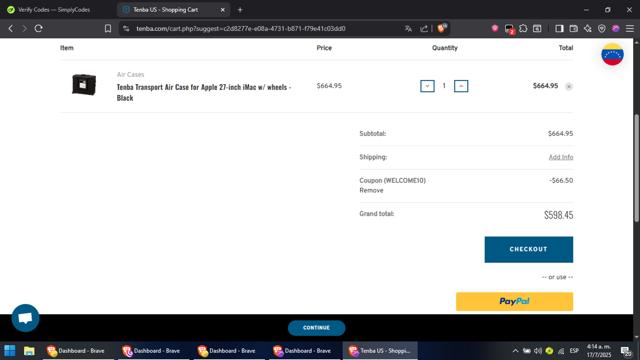Image resolution: width=640 pixels, height=360 pixels.
Task: Click the coupon discount -$66.50
Action: pyautogui.click(x=561, y=180)
